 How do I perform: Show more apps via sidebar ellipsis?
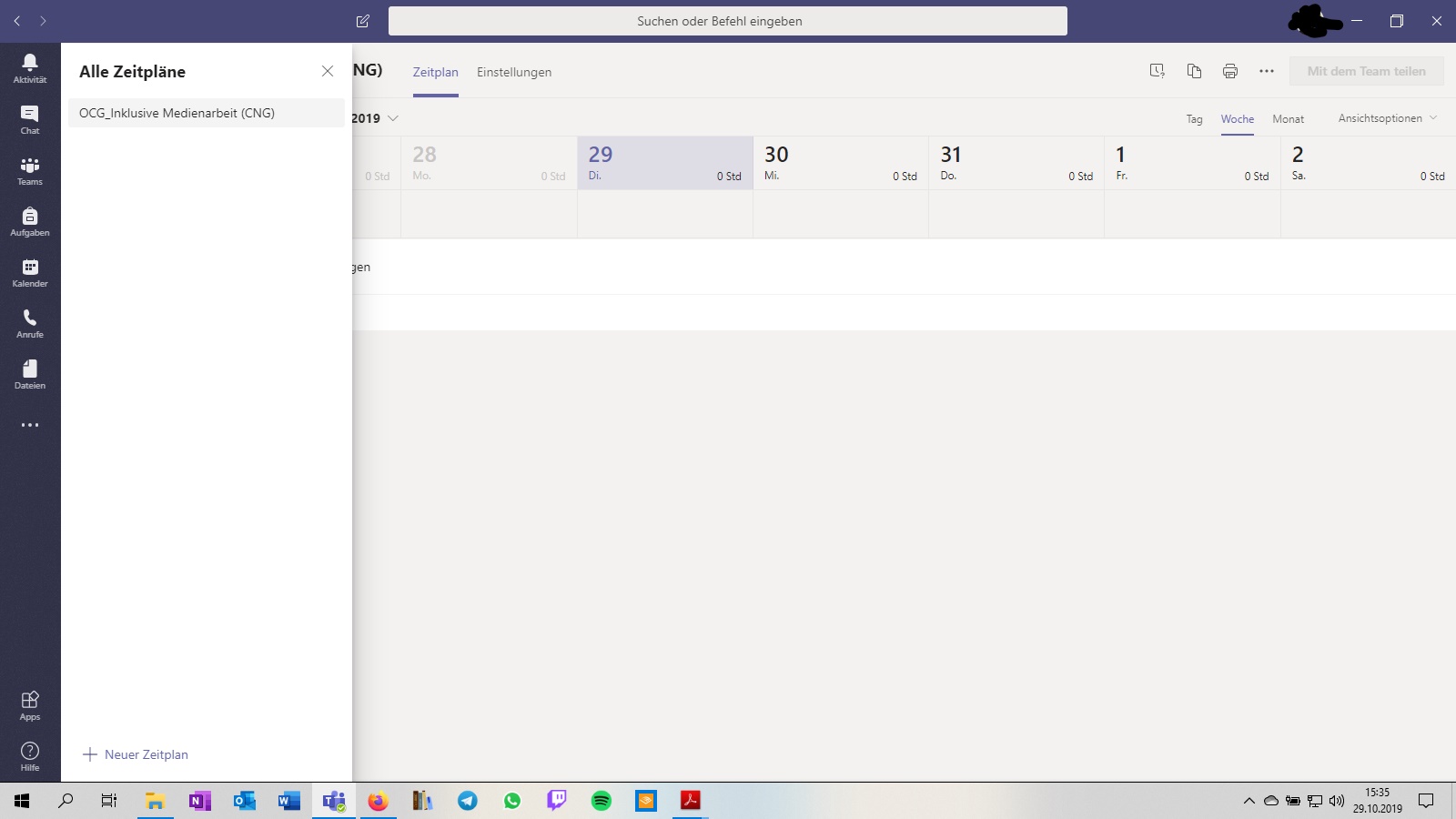(30, 425)
